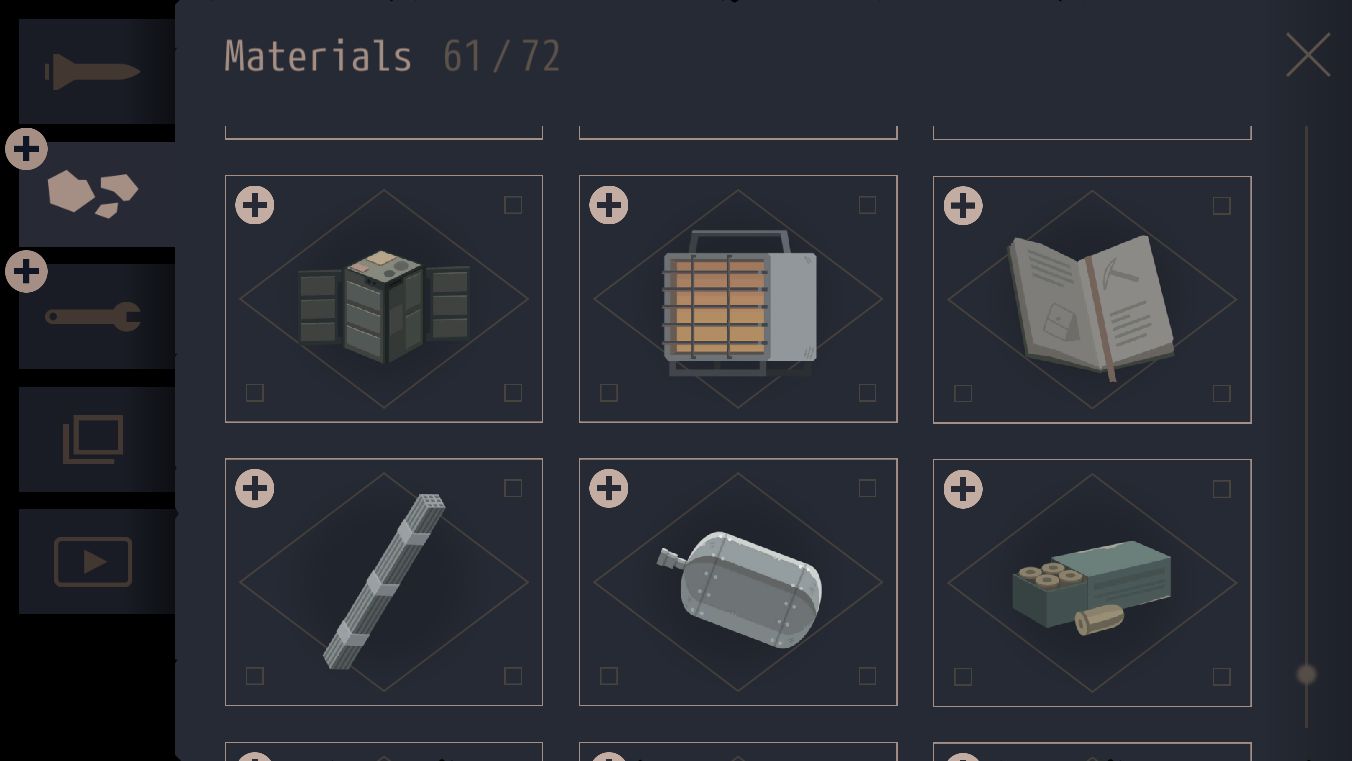Click plus badge above the rocks tab
1352x761 pixels.
[26, 150]
